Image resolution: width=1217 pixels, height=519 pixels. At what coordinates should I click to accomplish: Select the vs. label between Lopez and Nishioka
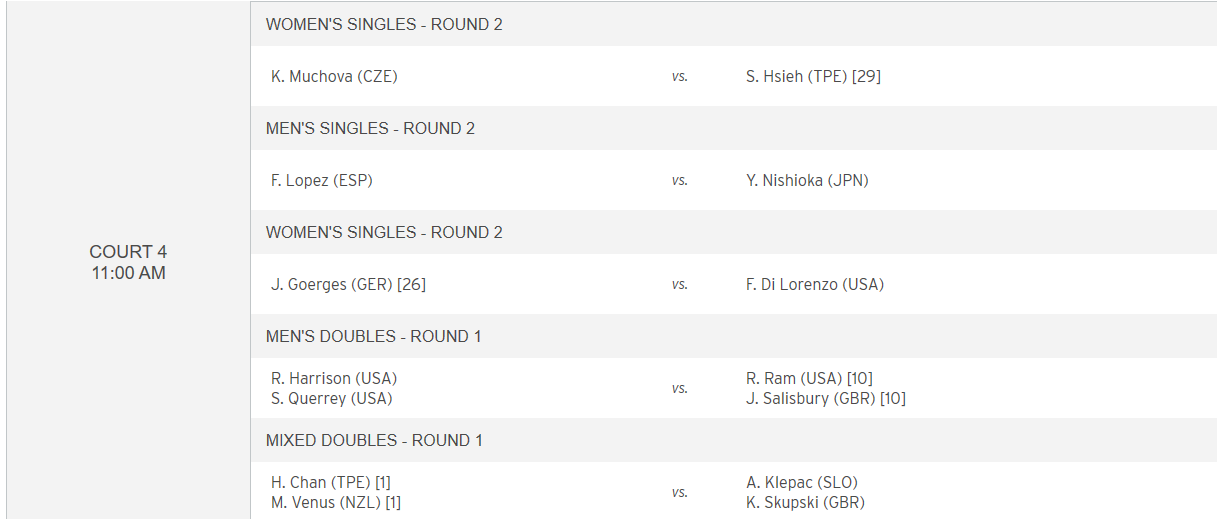pyautogui.click(x=680, y=181)
